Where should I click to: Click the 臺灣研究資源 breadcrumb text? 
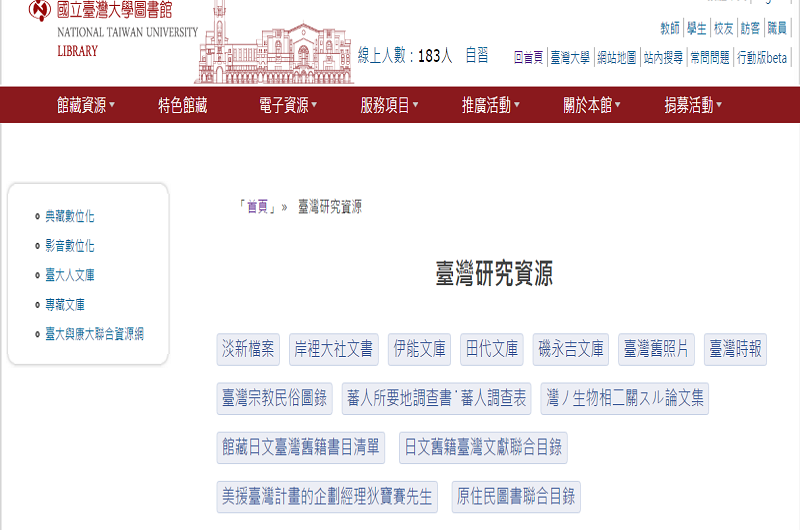[x=330, y=207]
